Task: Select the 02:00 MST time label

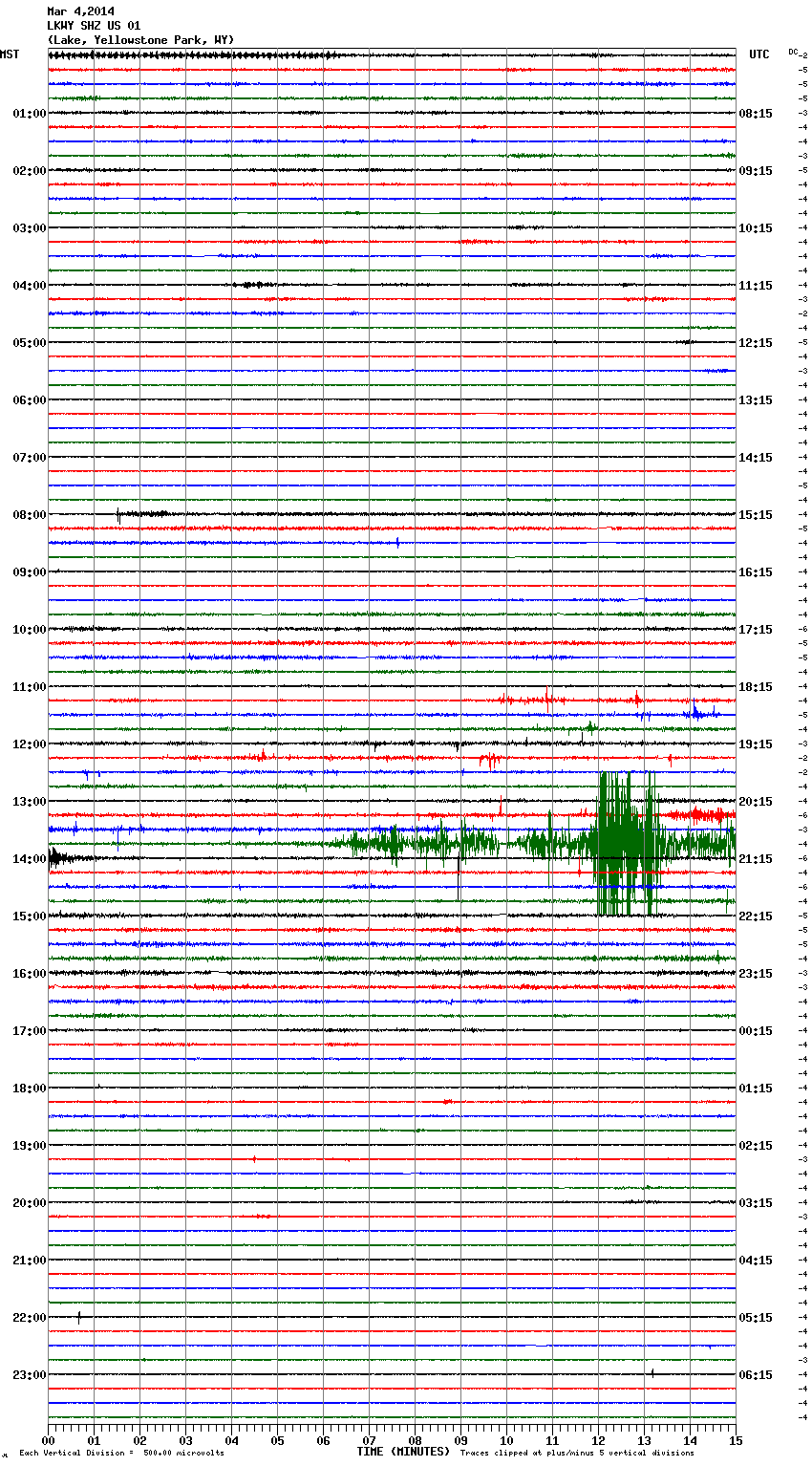Action: (29, 171)
